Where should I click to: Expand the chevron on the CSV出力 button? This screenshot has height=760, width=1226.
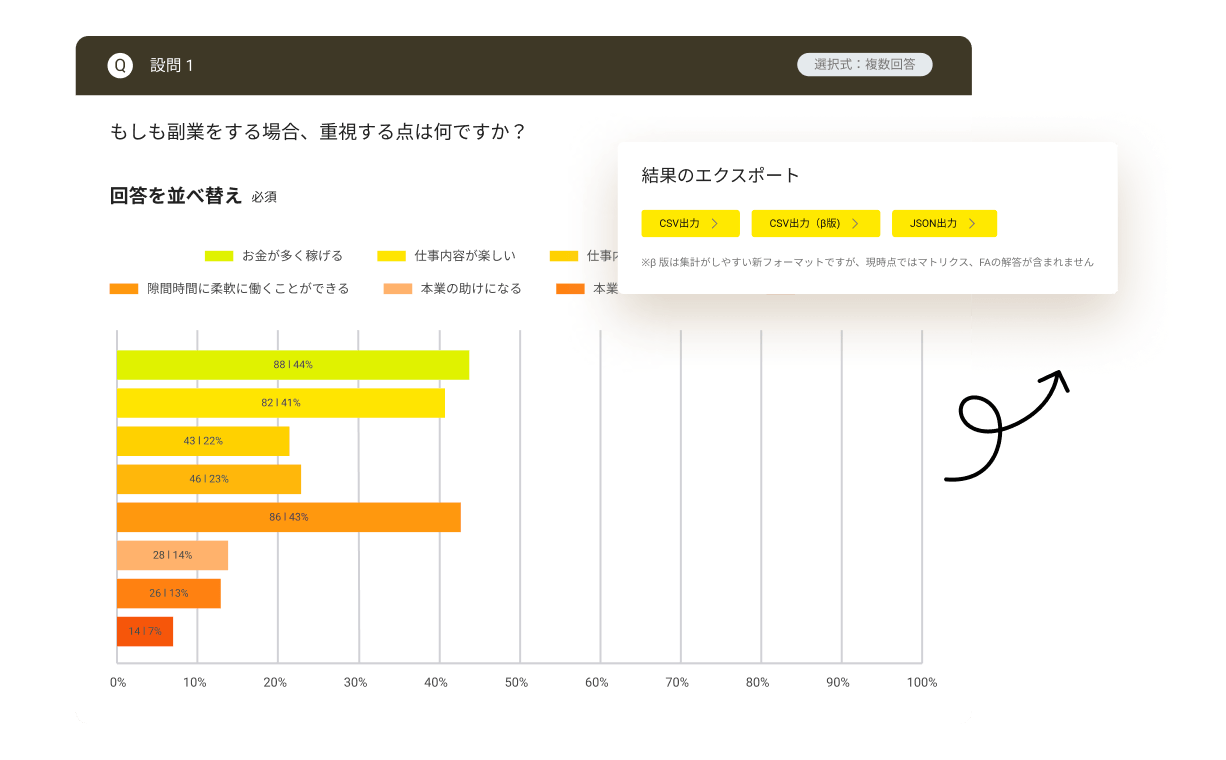point(717,224)
